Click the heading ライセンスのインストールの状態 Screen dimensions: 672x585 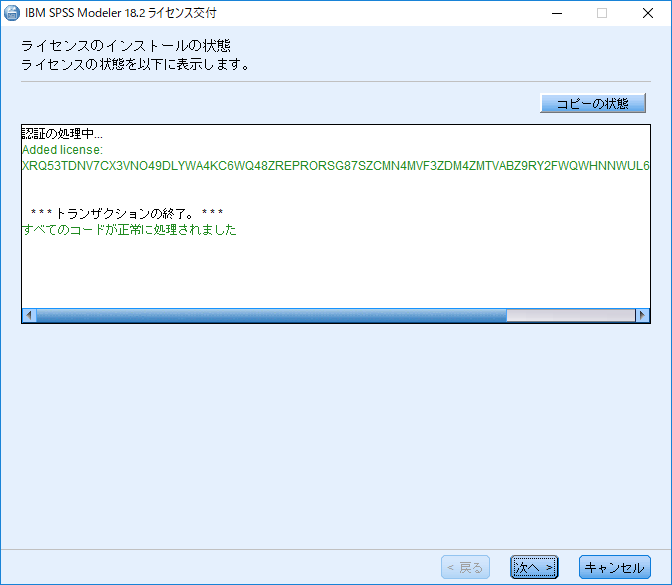pos(126,45)
